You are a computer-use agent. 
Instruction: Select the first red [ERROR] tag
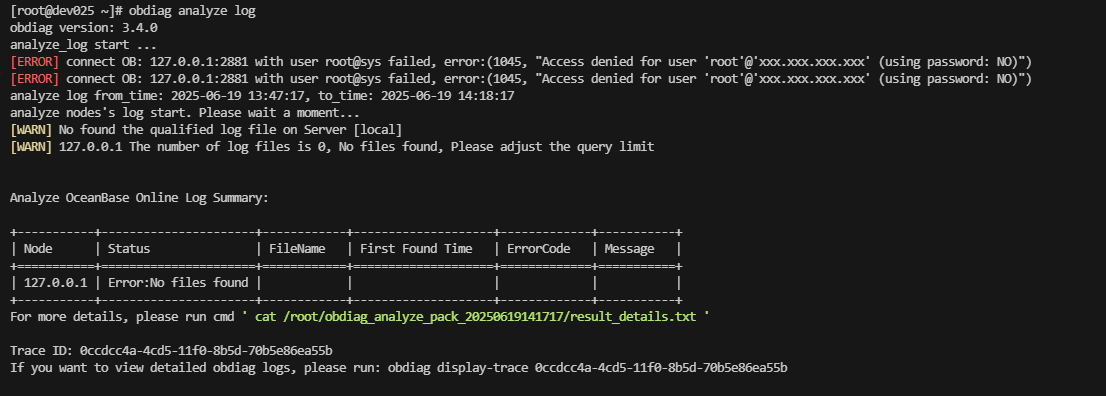click(35, 61)
